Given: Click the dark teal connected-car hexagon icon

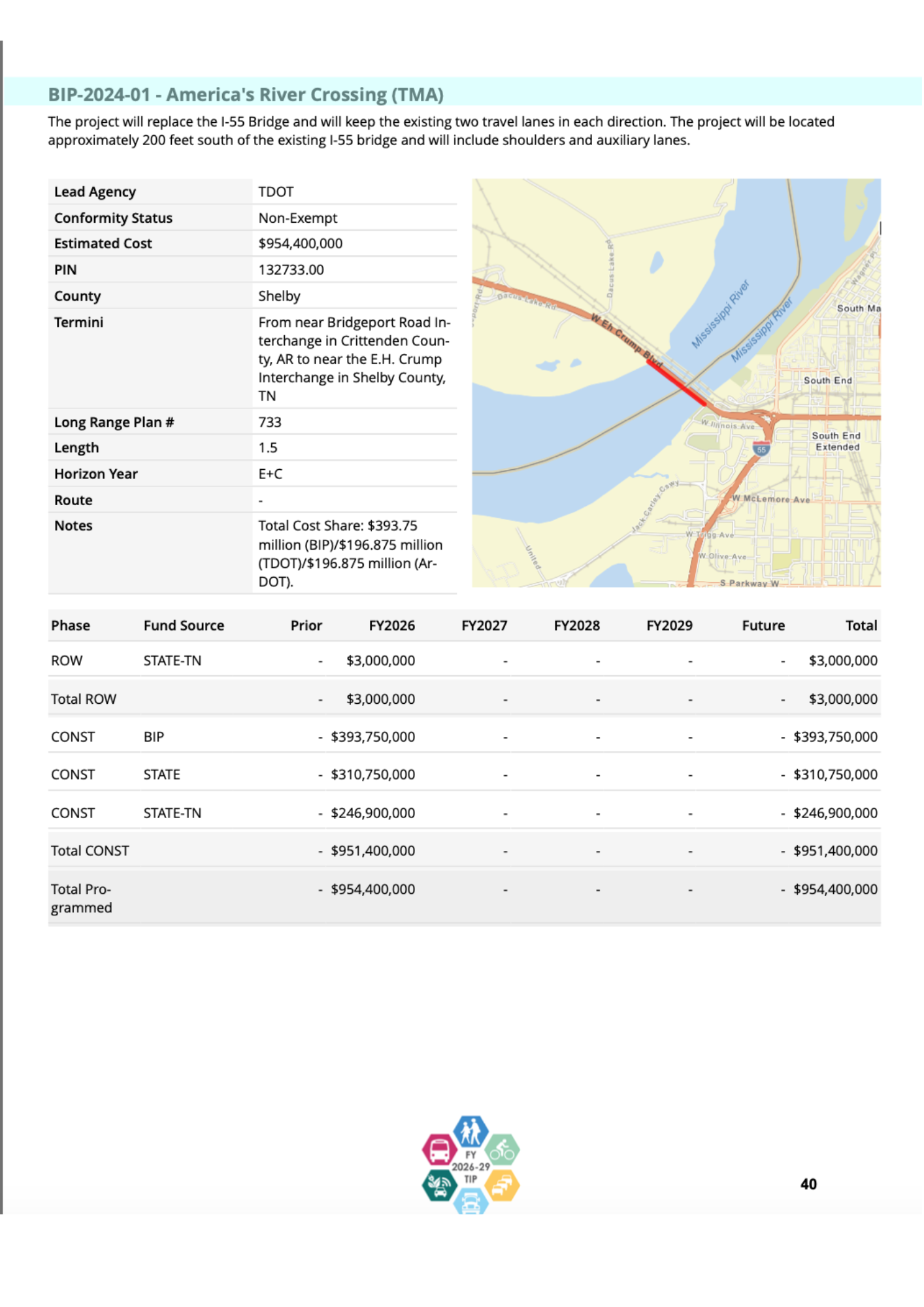Looking at the screenshot, I should 440,1185.
